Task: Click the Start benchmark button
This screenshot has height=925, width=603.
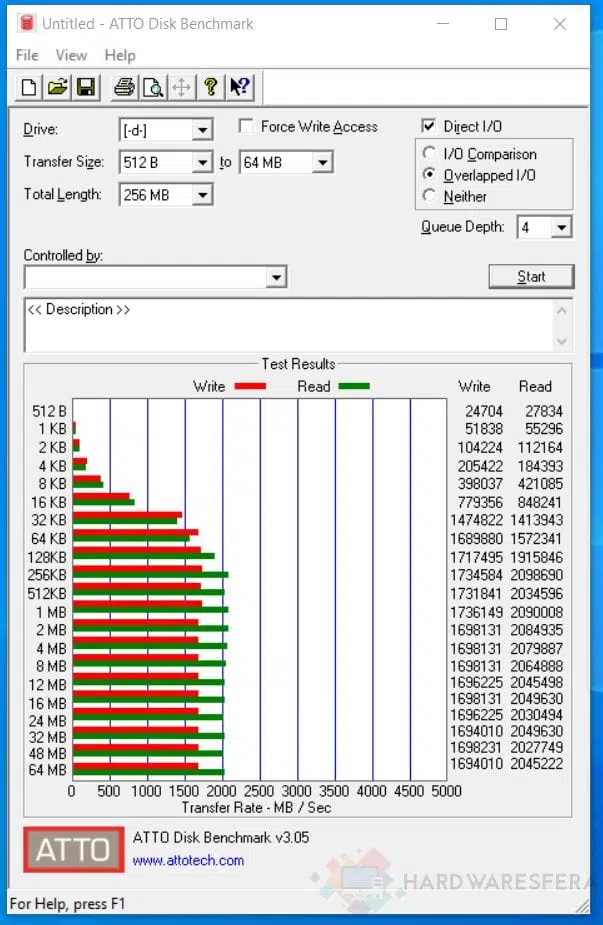Action: click(x=531, y=276)
